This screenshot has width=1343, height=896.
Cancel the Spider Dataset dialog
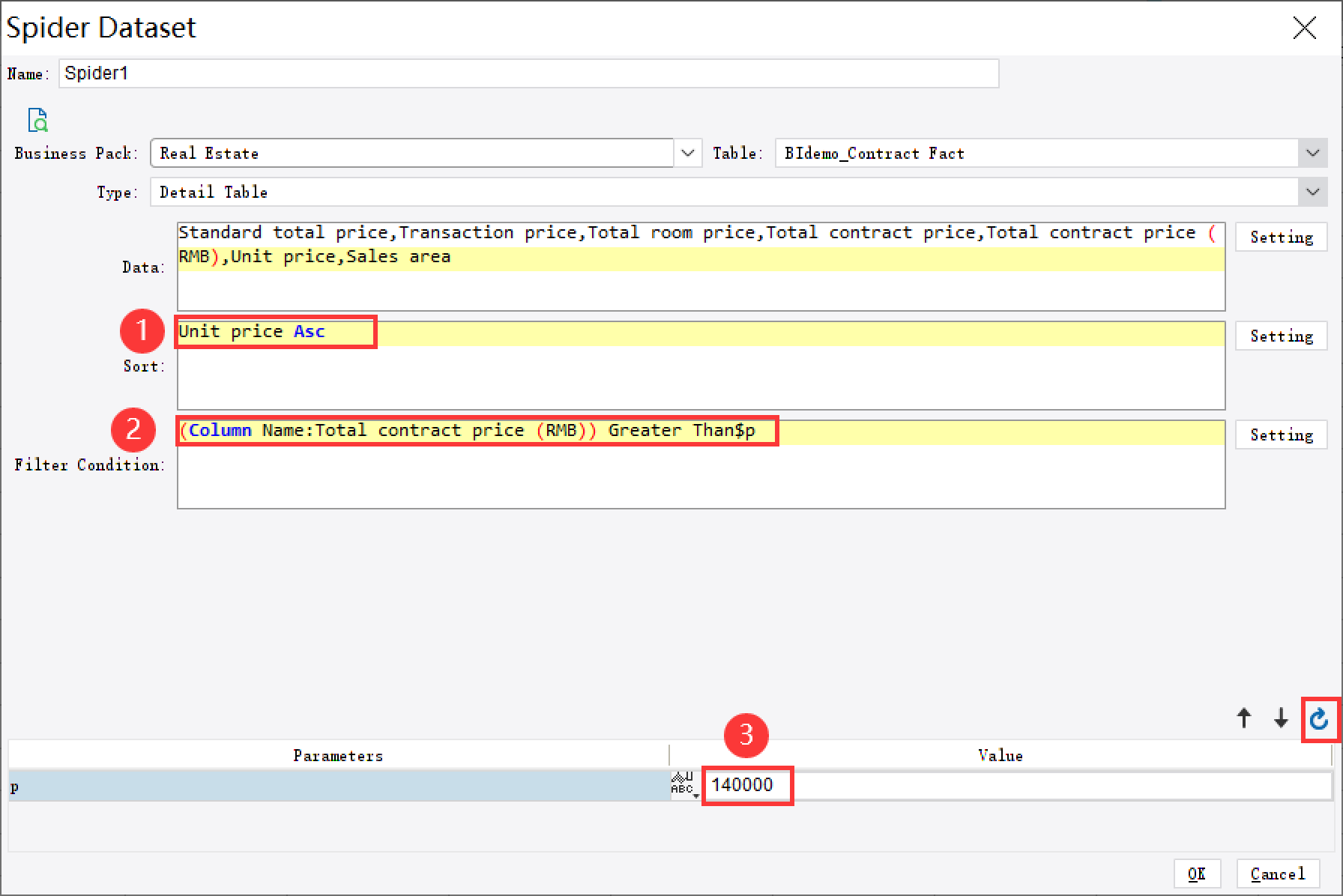1277,874
